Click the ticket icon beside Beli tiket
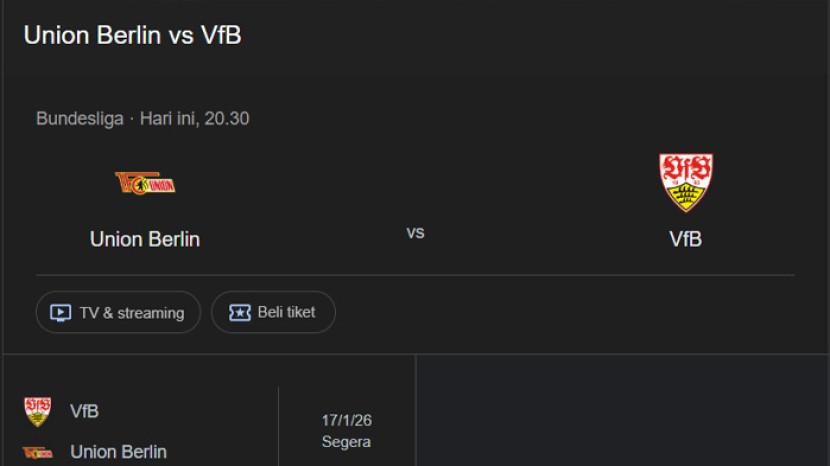The height and width of the screenshot is (466, 830). pyautogui.click(x=240, y=313)
